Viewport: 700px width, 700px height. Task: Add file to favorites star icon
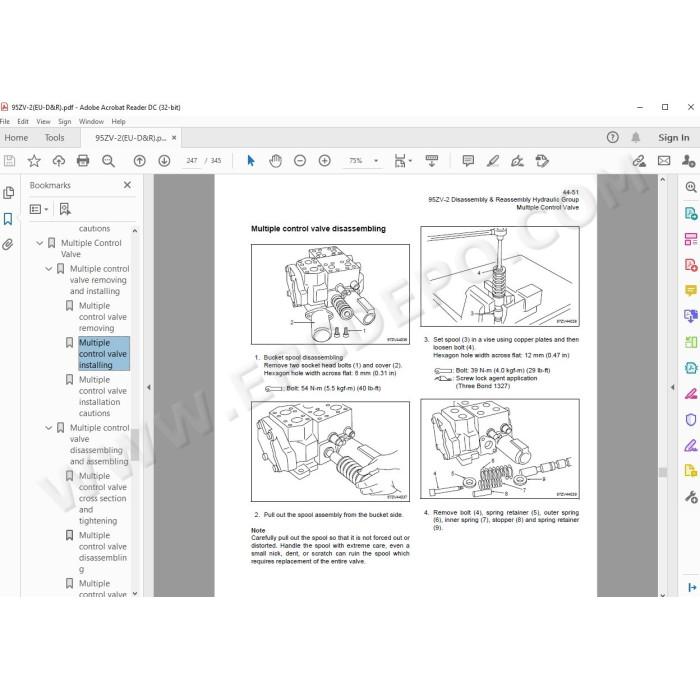pyautogui.click(x=34, y=161)
